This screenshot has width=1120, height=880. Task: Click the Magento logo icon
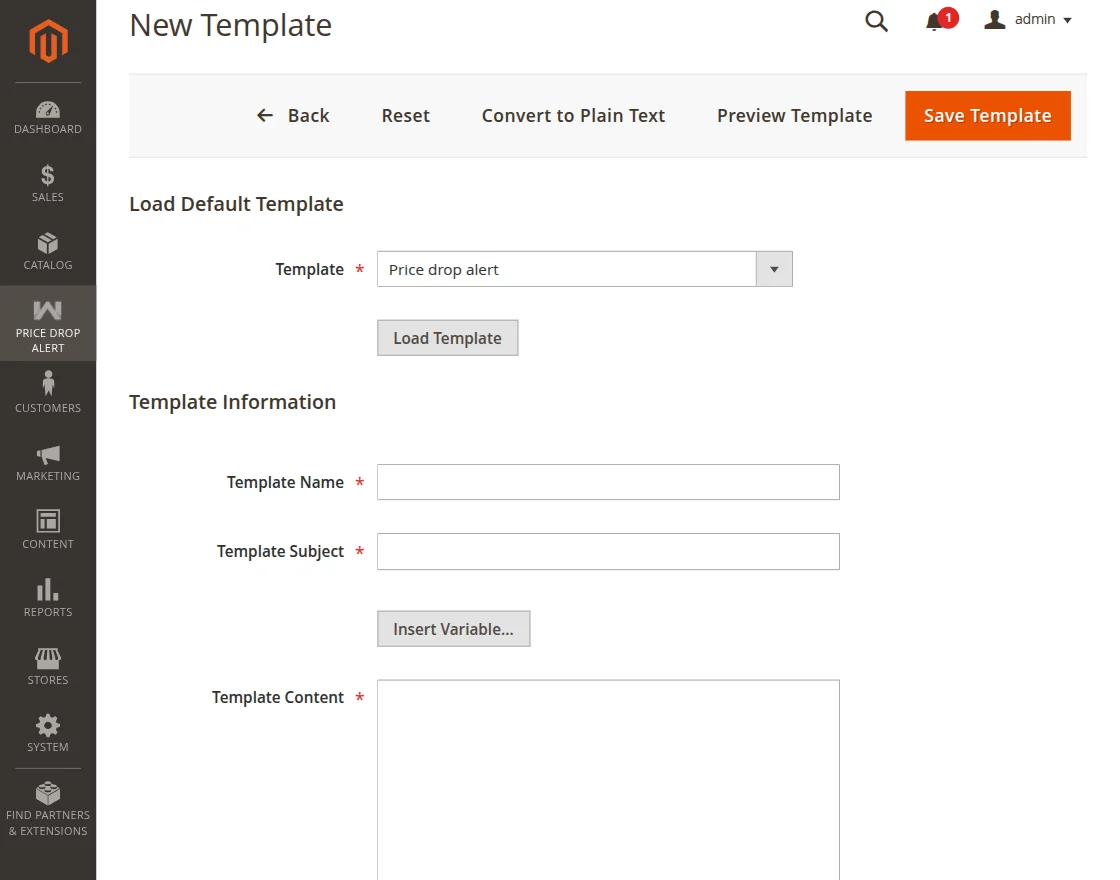(48, 41)
